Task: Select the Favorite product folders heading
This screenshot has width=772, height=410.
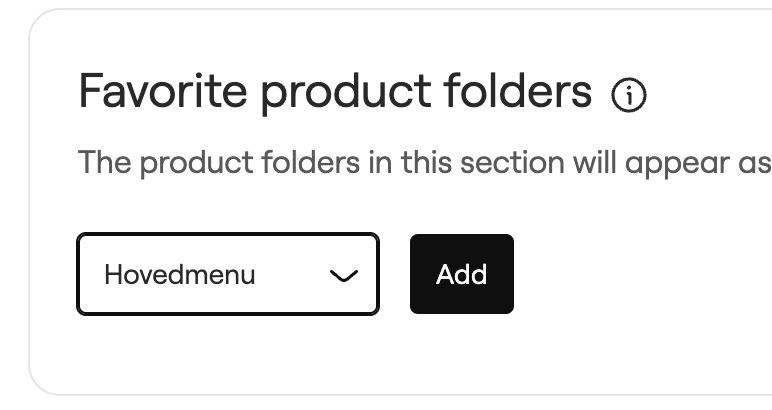Action: [335, 92]
